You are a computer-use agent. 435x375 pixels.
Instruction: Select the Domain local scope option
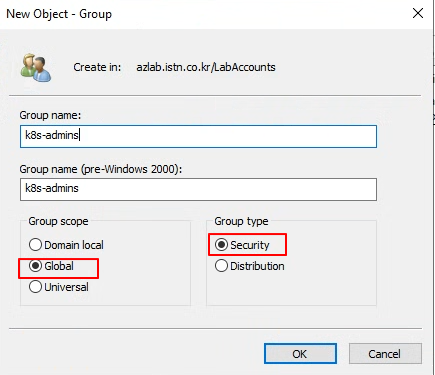click(x=66, y=245)
